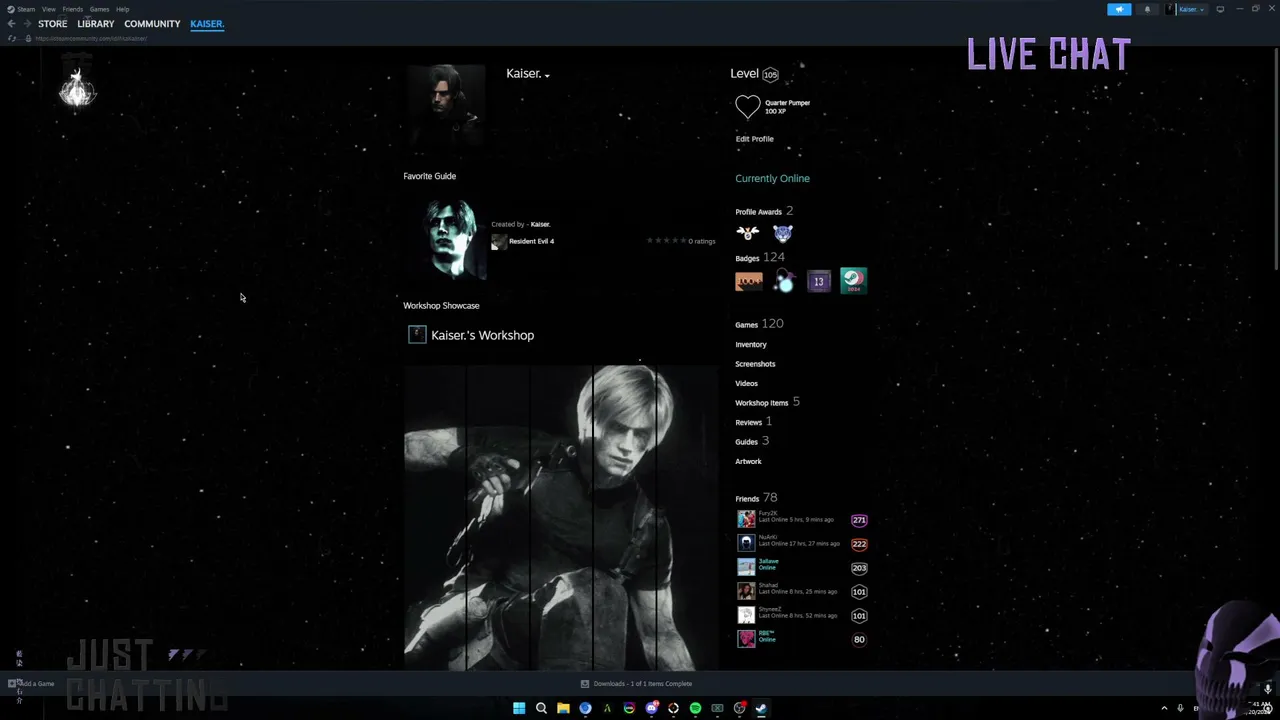The height and width of the screenshot is (720, 1280).
Task: Click the blue cat profile award icon
Action: click(x=783, y=233)
